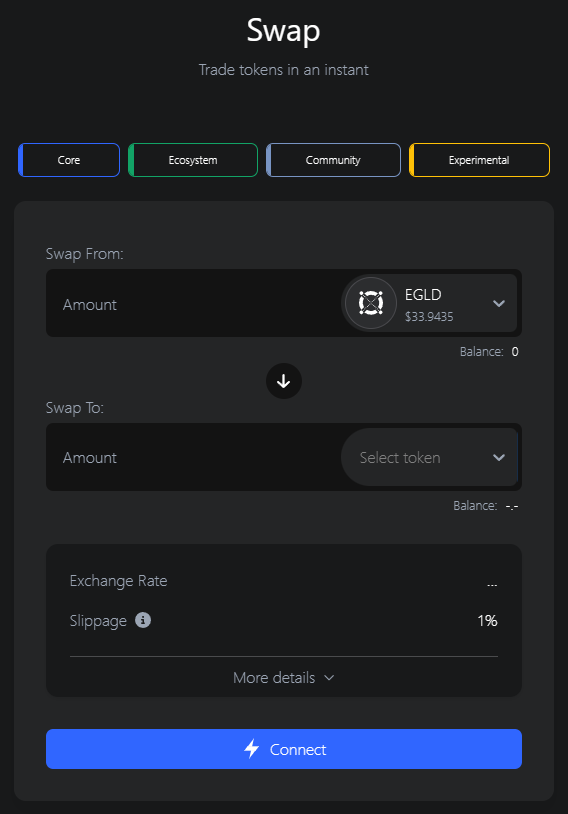This screenshot has height=814, width=568.
Task: Open the Select token dropdown
Action: [430, 457]
